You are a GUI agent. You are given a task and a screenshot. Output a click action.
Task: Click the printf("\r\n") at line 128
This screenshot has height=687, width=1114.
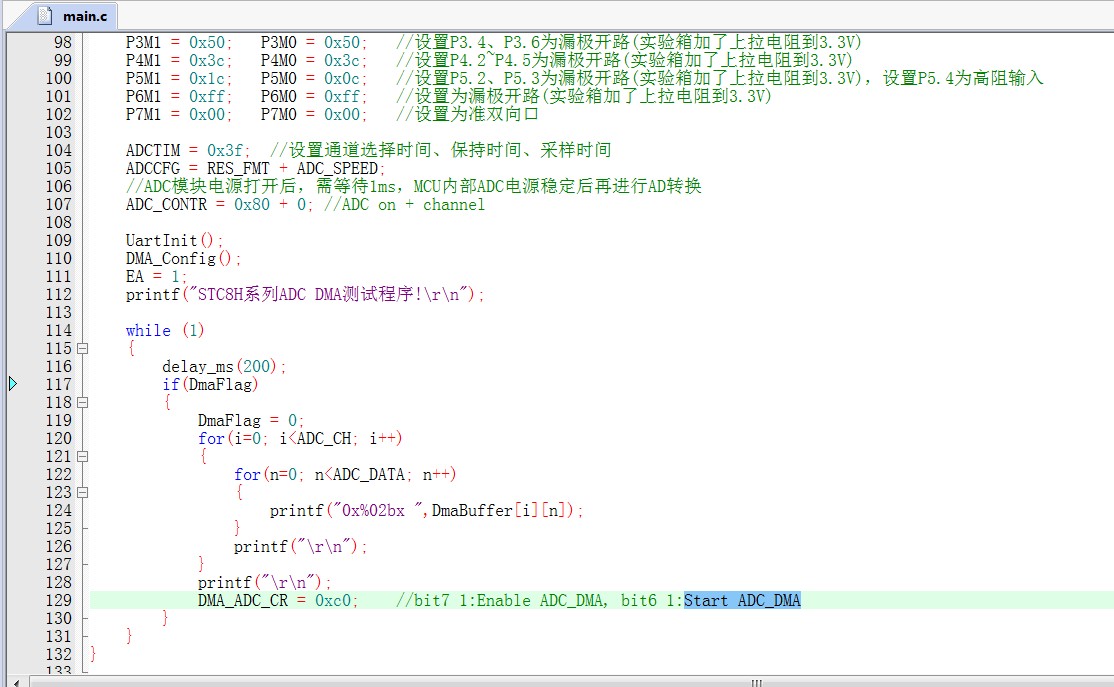264,583
